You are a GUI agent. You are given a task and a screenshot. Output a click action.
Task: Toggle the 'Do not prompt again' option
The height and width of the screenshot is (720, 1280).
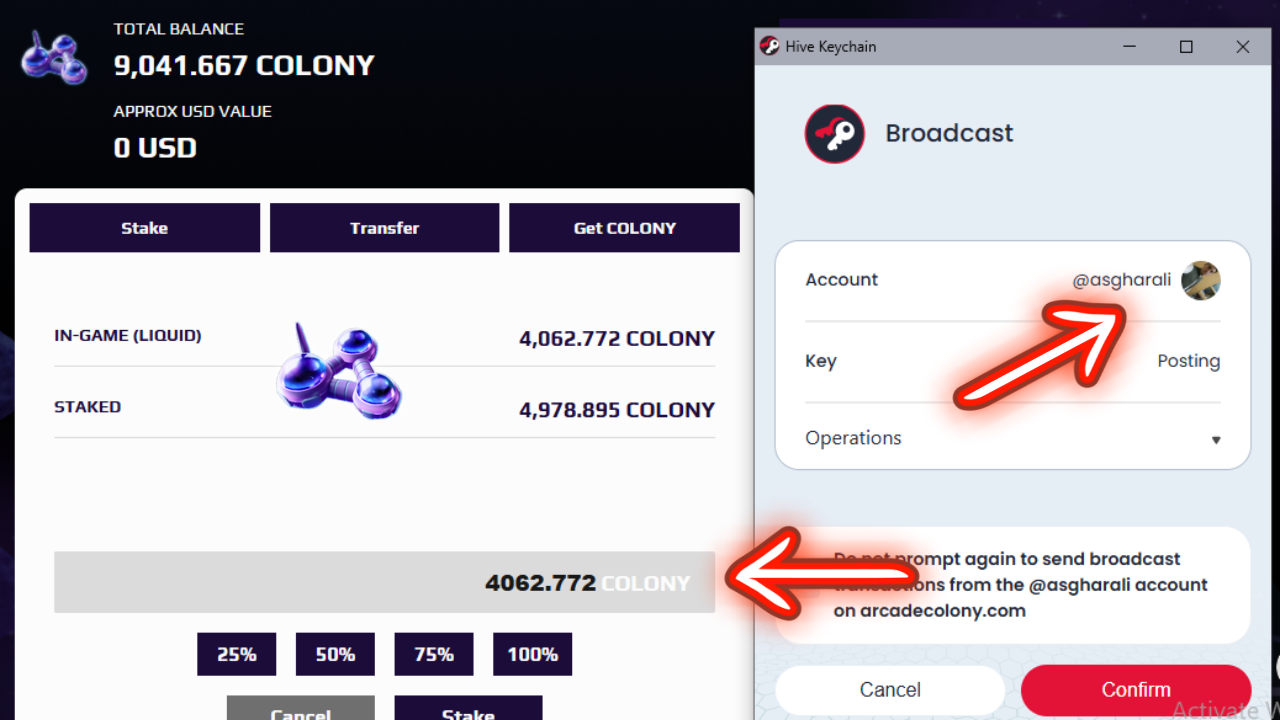tap(812, 585)
